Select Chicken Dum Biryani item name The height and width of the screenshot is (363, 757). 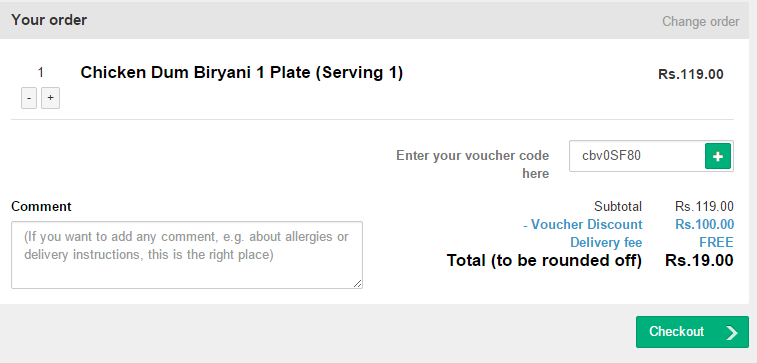pyautogui.click(x=241, y=72)
